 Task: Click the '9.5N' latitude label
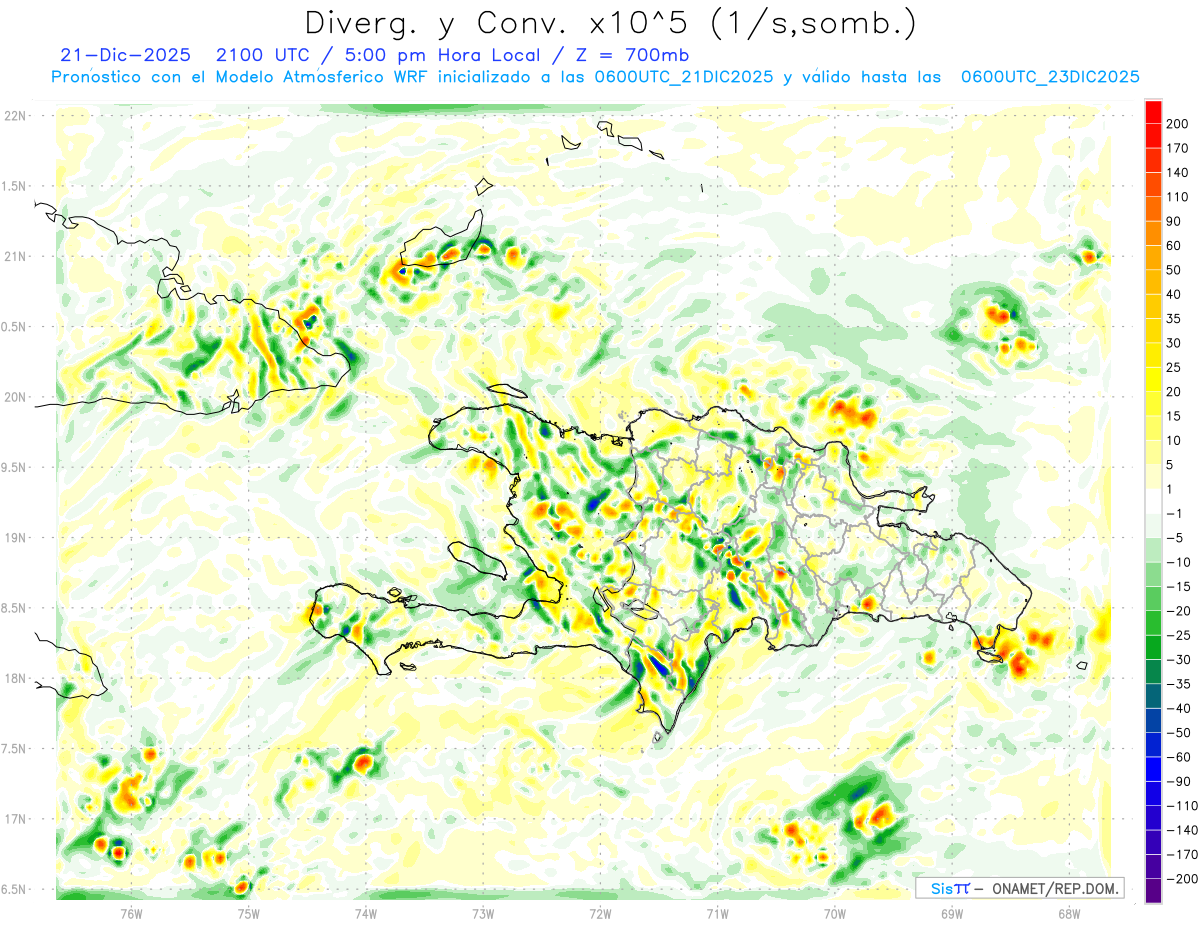click(x=15, y=467)
